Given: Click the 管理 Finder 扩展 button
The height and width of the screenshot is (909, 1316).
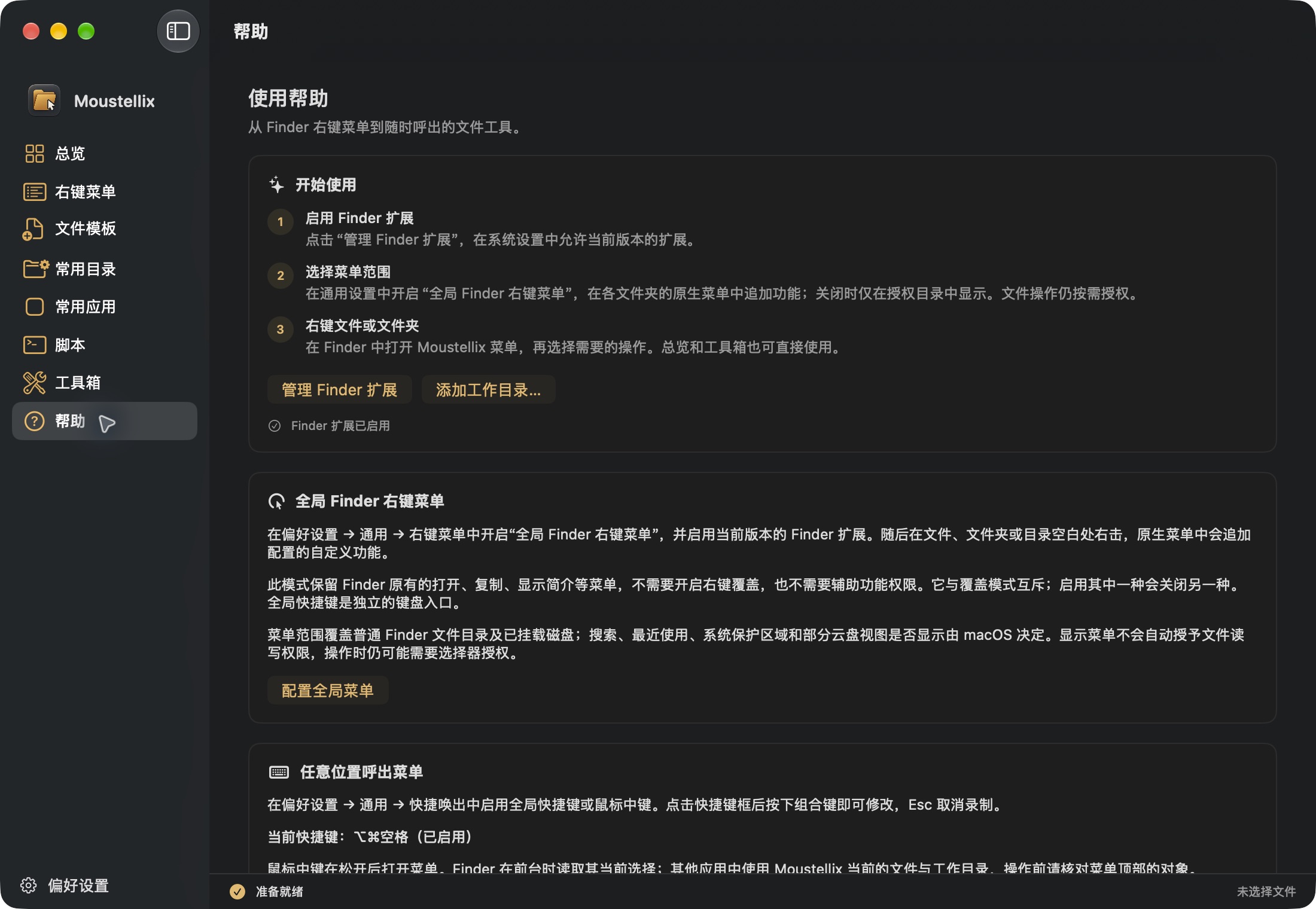Looking at the screenshot, I should (340, 390).
